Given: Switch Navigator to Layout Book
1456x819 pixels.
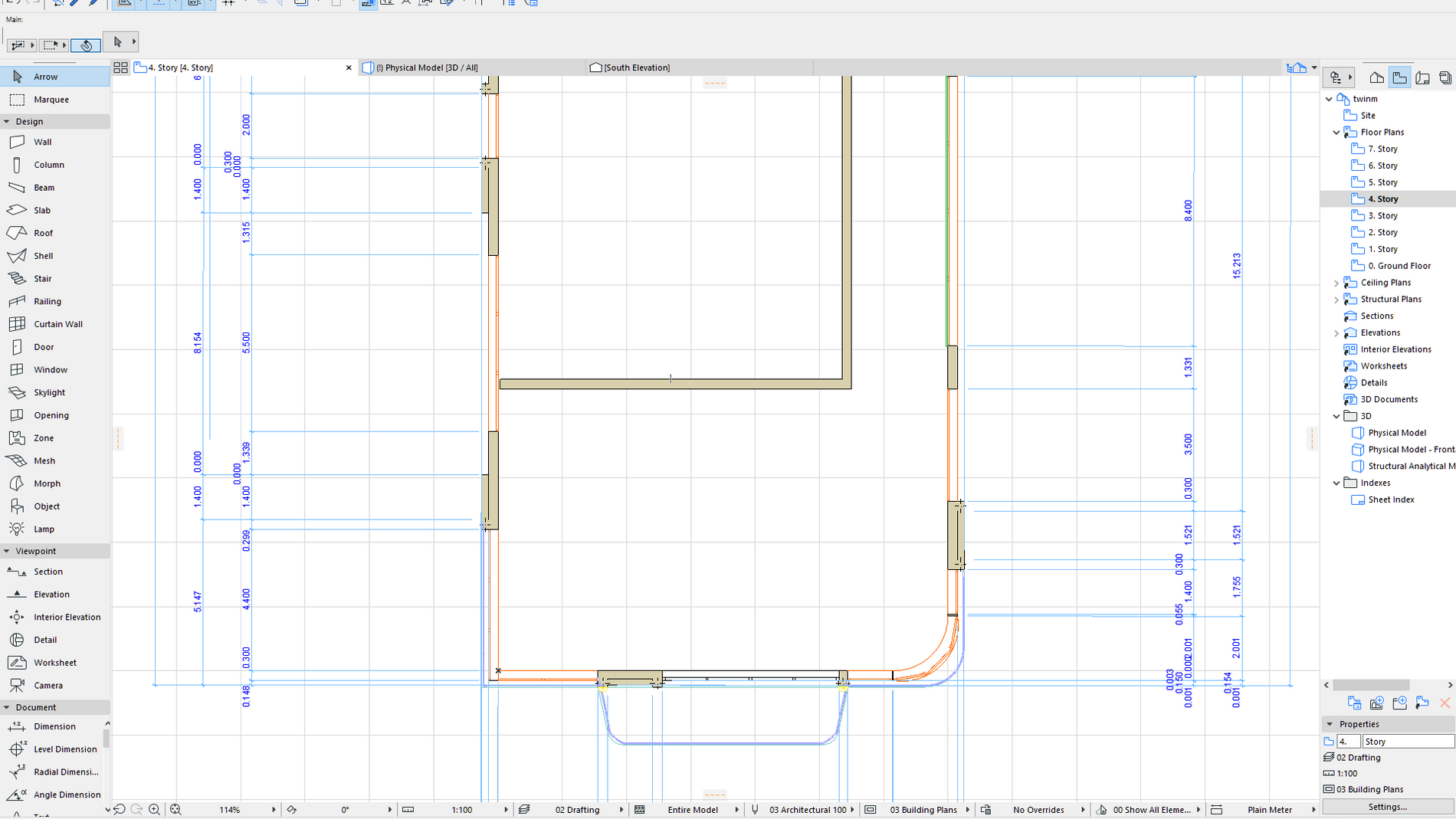Looking at the screenshot, I should [1423, 77].
